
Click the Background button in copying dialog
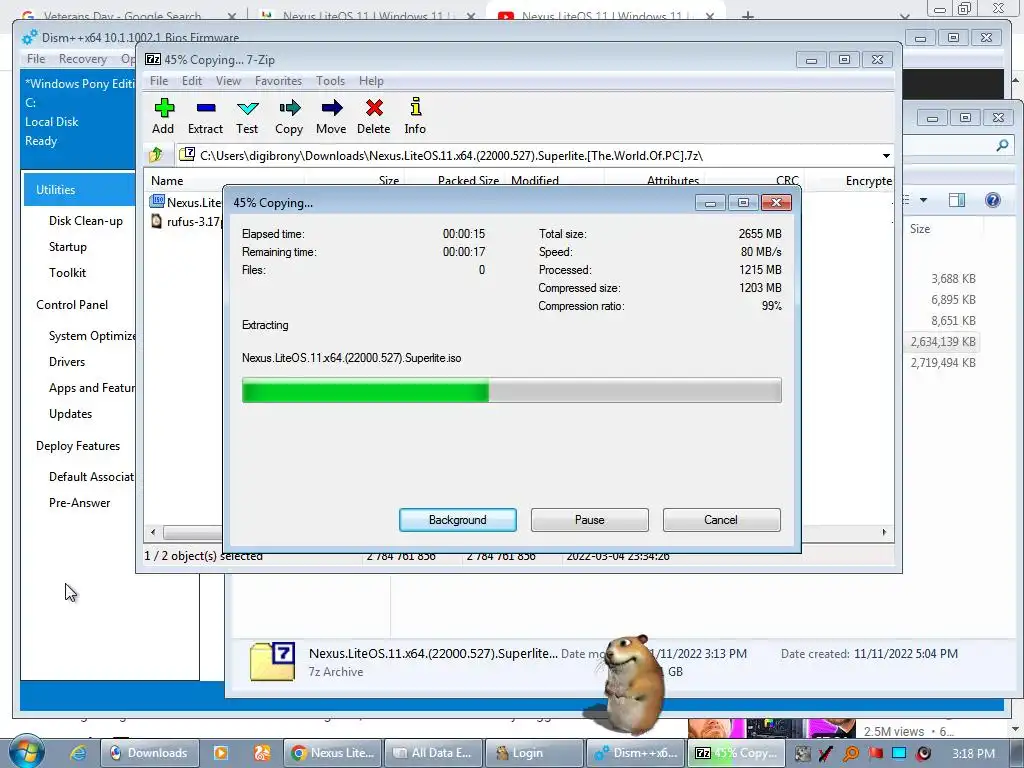click(458, 520)
